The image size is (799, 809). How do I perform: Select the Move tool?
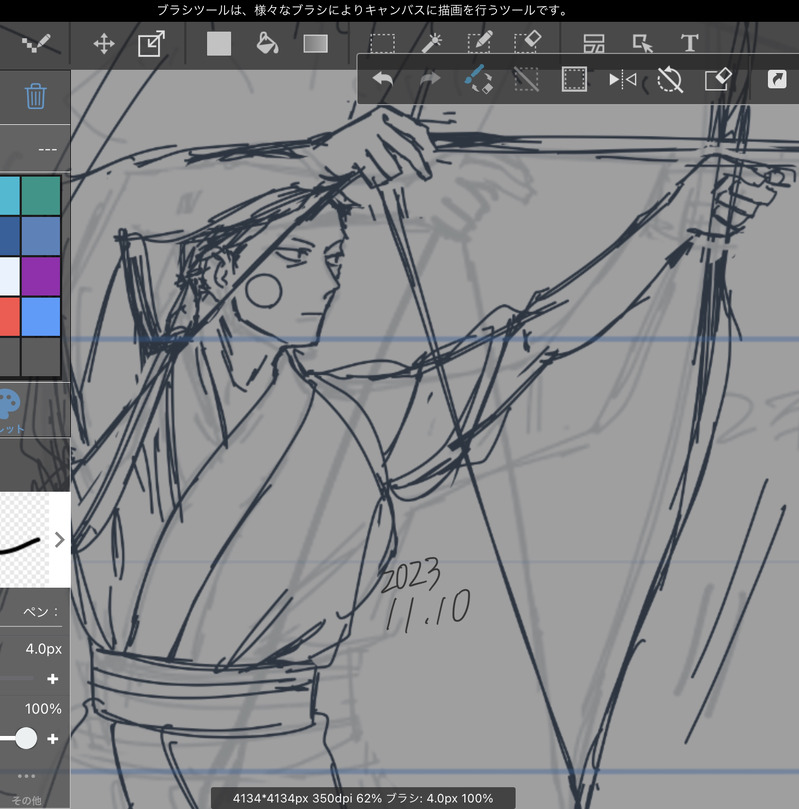[x=104, y=44]
